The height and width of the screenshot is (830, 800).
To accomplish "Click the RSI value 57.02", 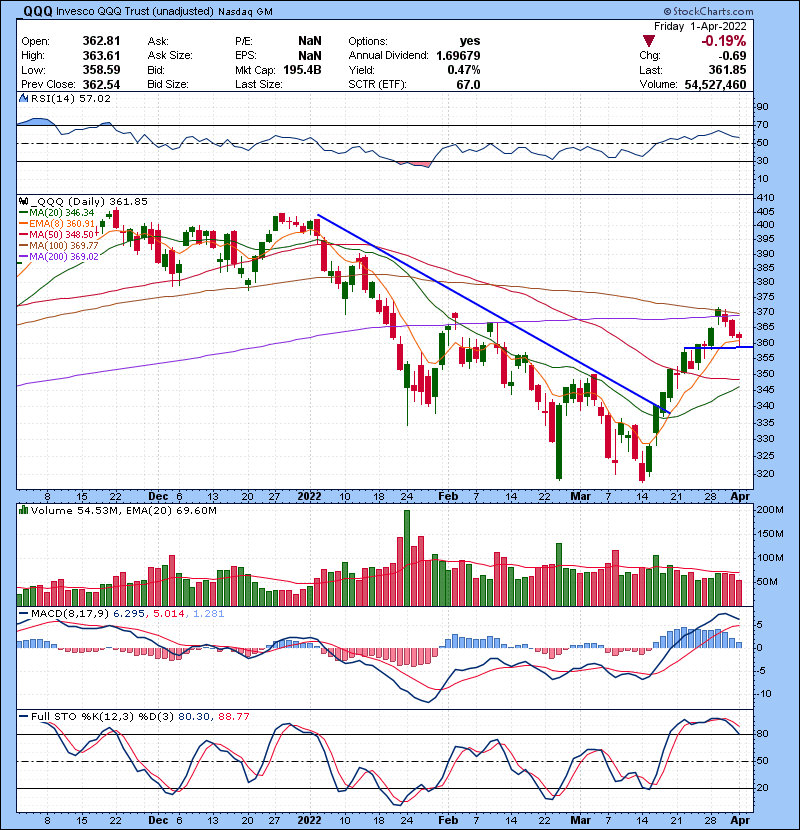I will pyautogui.click(x=94, y=98).
